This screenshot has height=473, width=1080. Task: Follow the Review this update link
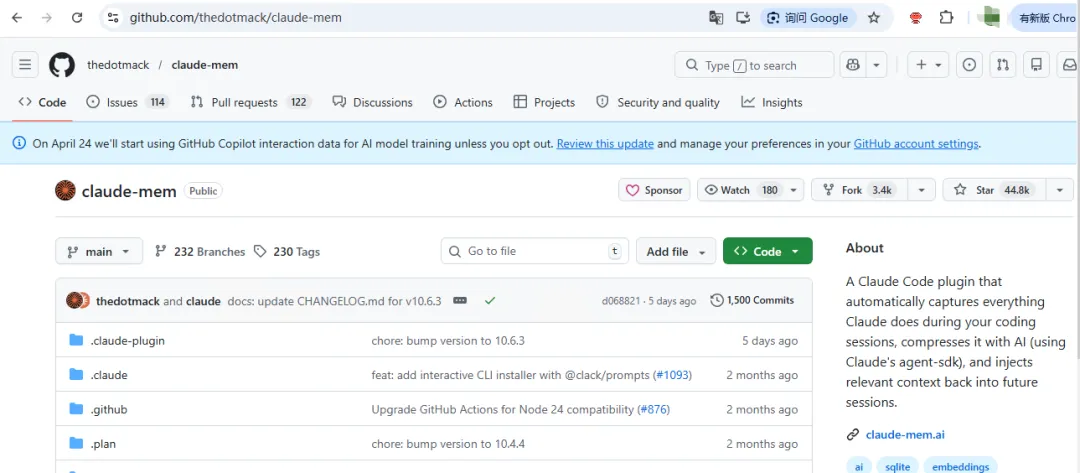[x=605, y=144]
